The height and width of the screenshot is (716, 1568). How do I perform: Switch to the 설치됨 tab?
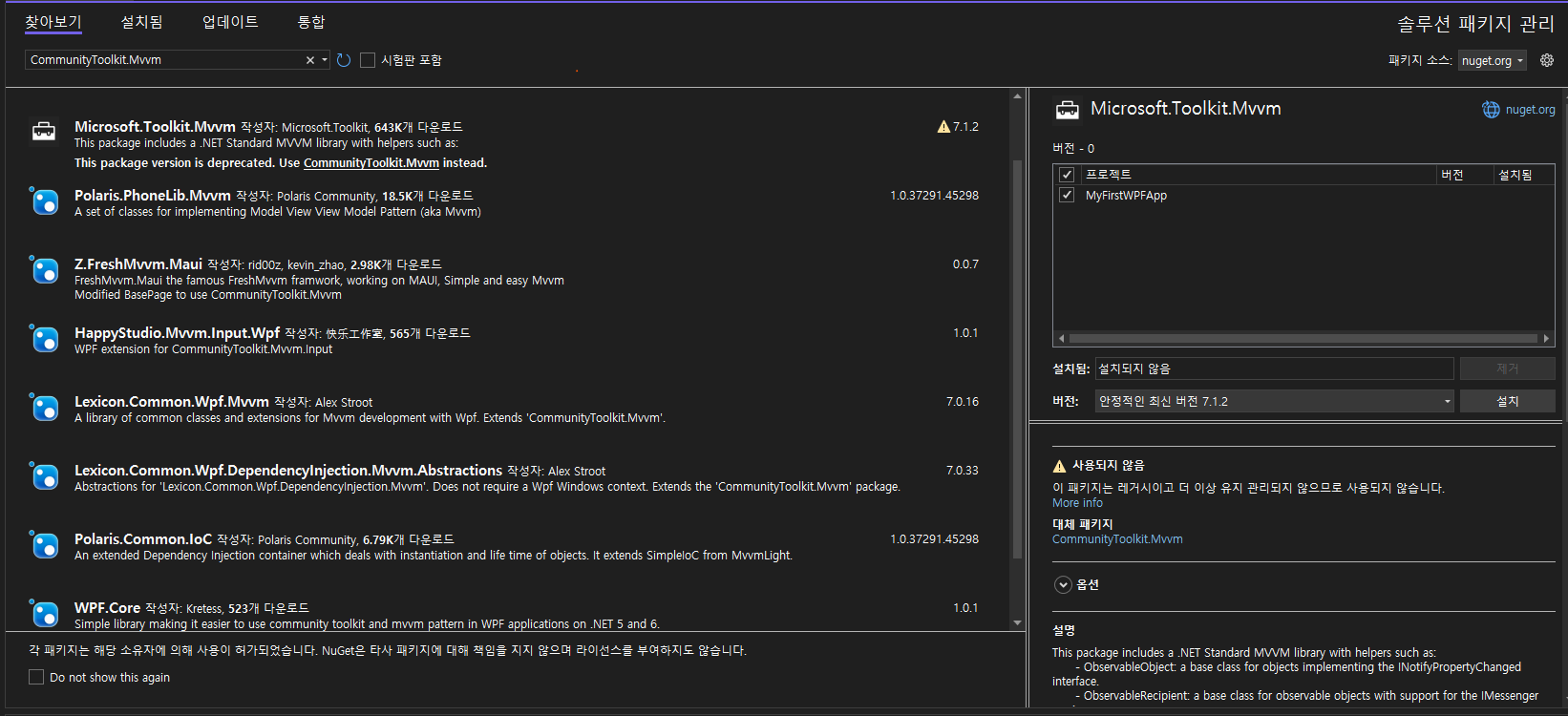[x=141, y=22]
